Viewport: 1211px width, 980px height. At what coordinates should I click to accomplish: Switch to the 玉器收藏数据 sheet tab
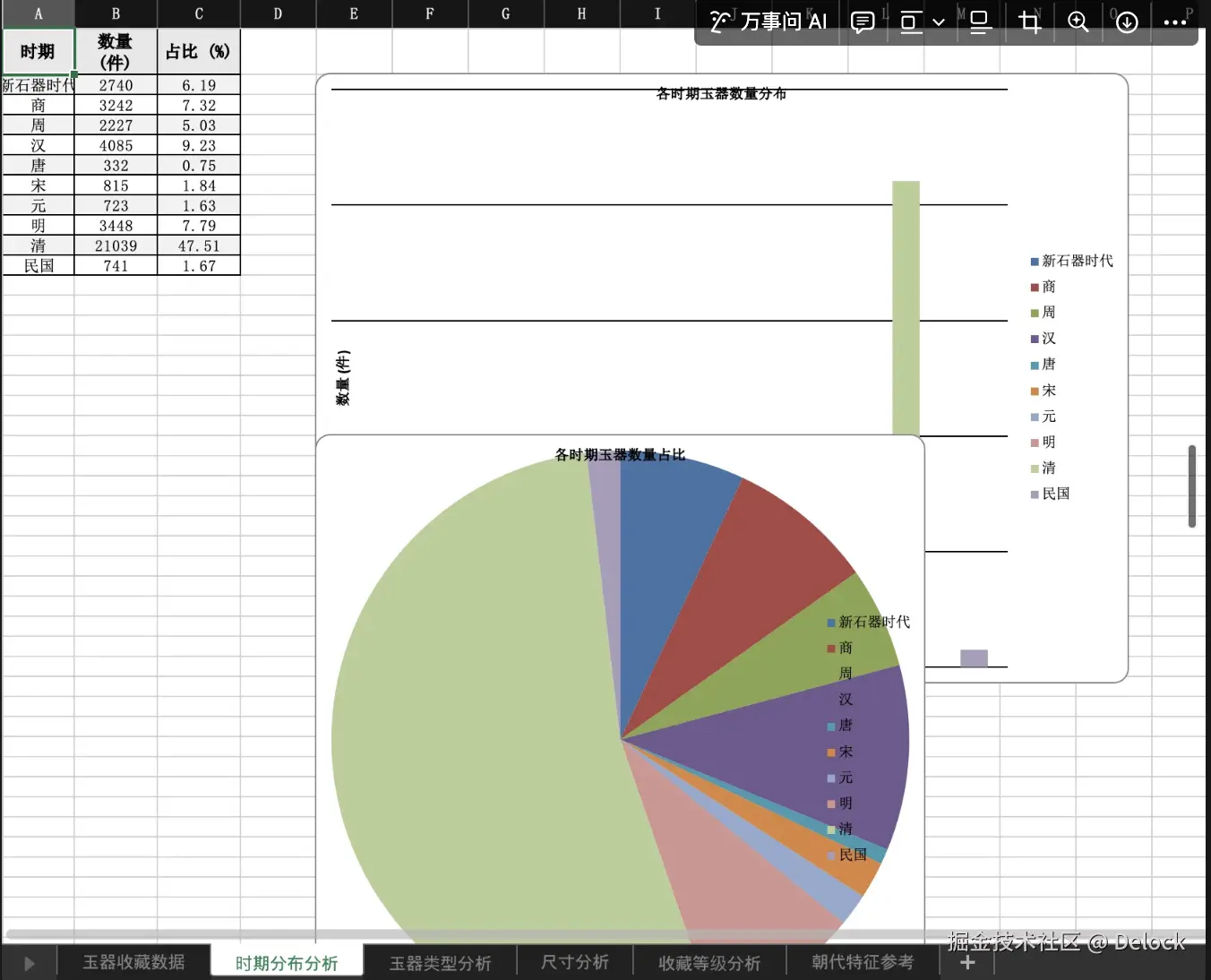tap(133, 962)
